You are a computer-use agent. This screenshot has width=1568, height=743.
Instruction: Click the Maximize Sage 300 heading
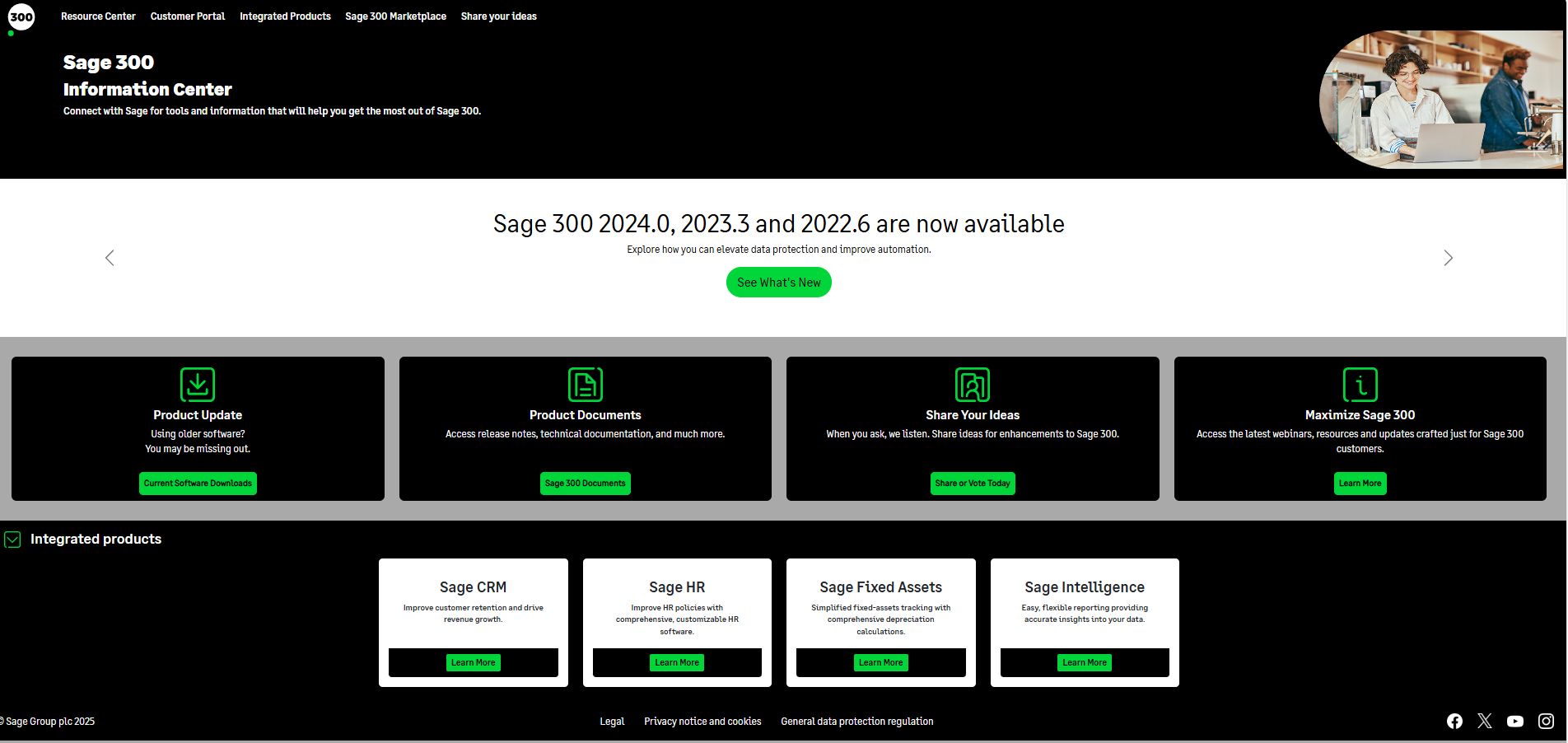point(1360,415)
